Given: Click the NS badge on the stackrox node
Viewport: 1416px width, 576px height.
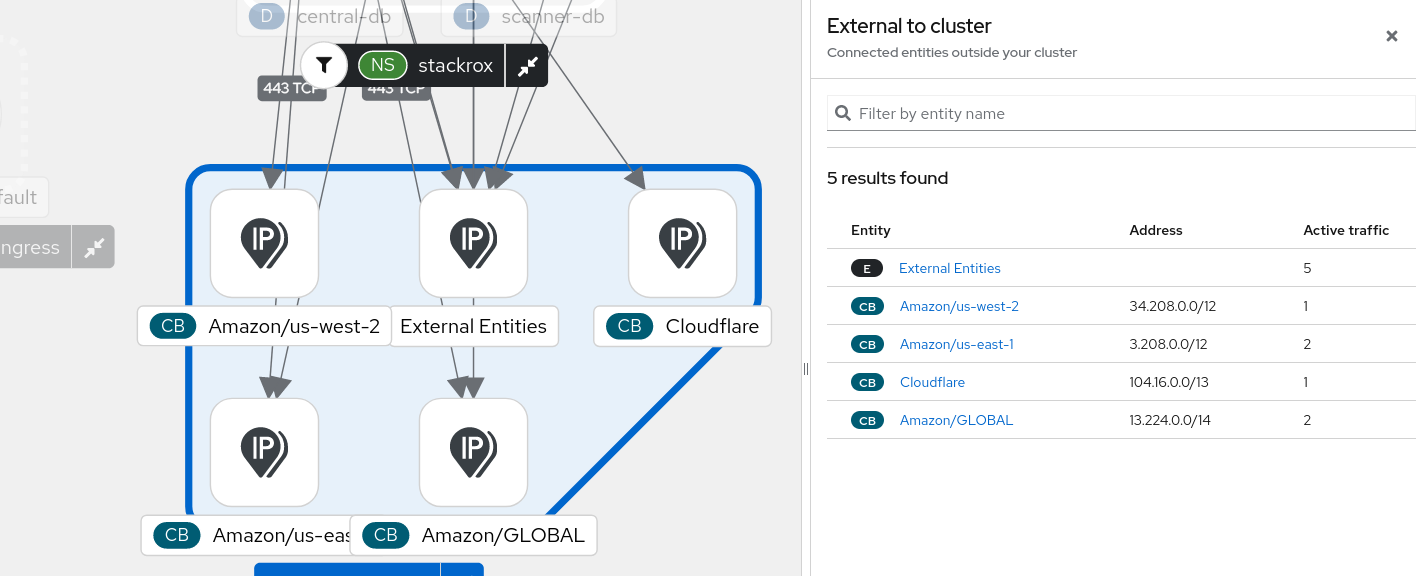Looking at the screenshot, I should pos(383,64).
